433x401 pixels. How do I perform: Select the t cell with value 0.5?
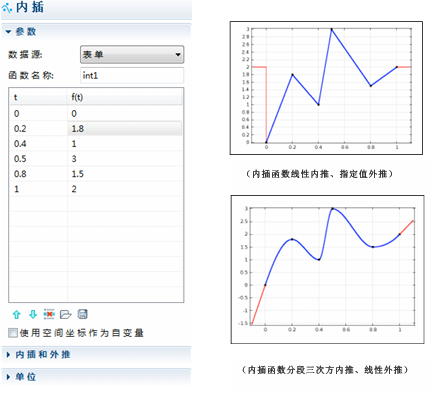tap(38, 159)
